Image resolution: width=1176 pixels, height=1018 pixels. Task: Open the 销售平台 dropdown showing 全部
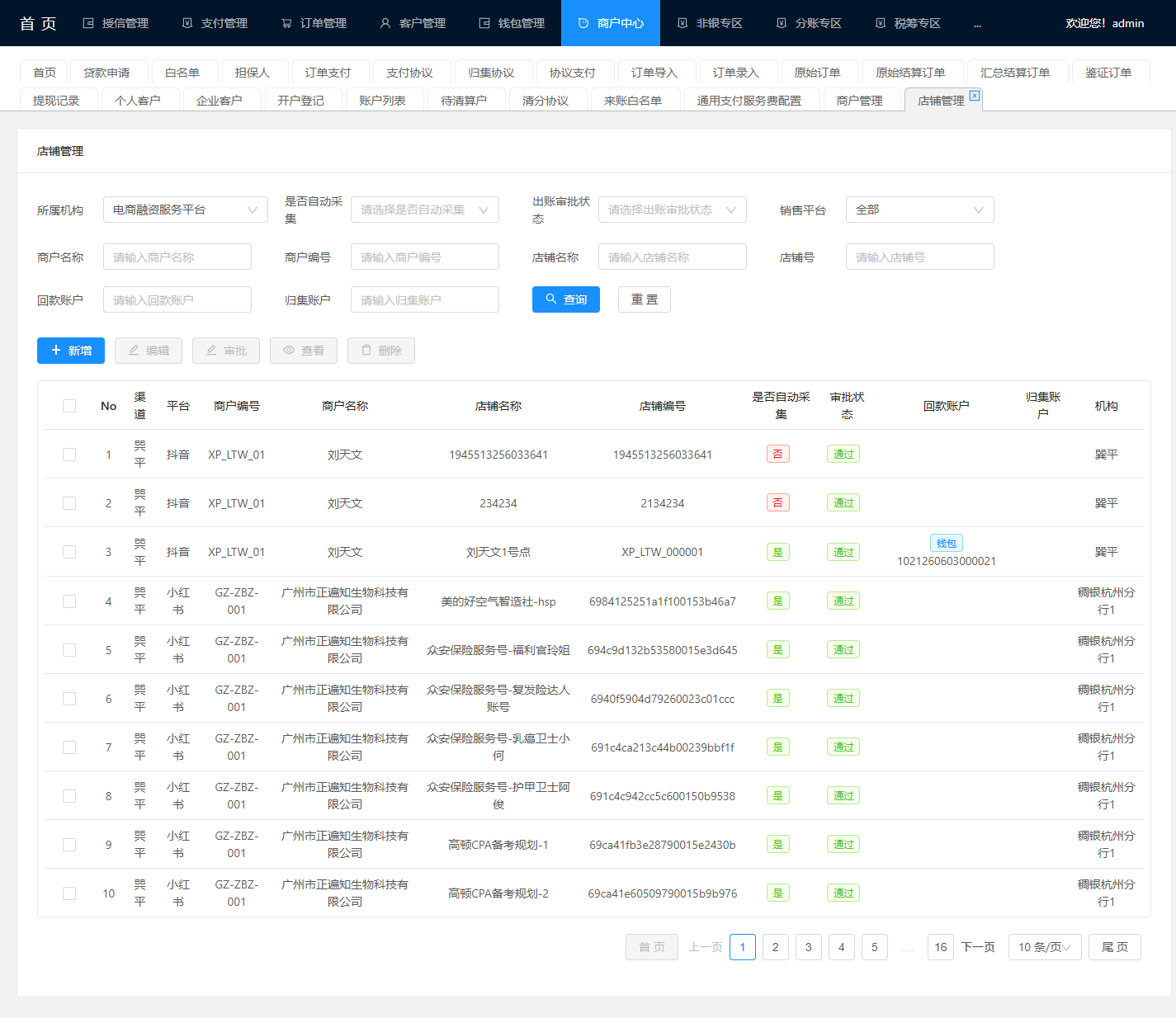[x=920, y=210]
